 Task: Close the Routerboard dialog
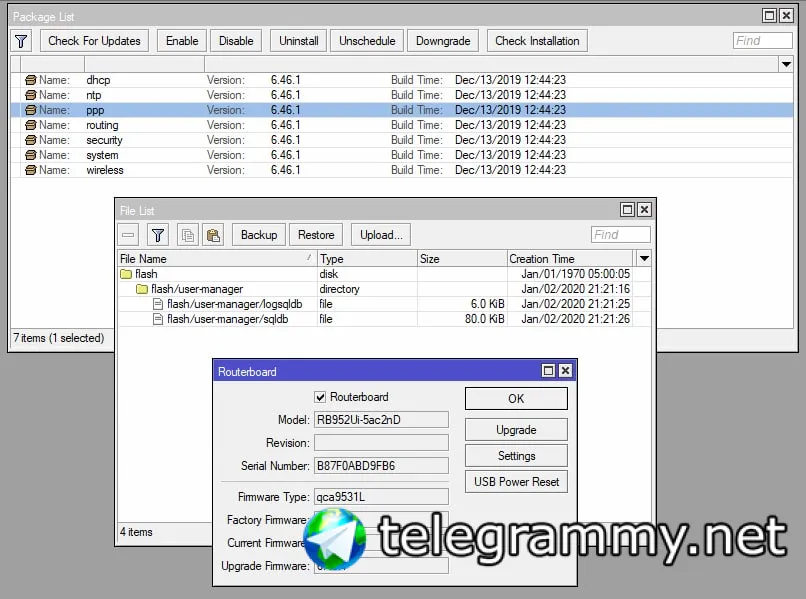tap(565, 371)
